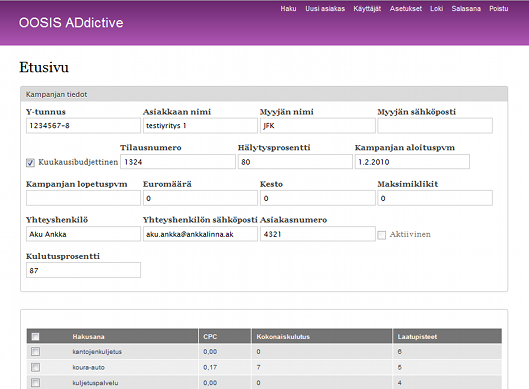Click the Kokonaiskulutus column header
Viewport: 529px width, 389px height.
pyautogui.click(x=283, y=336)
